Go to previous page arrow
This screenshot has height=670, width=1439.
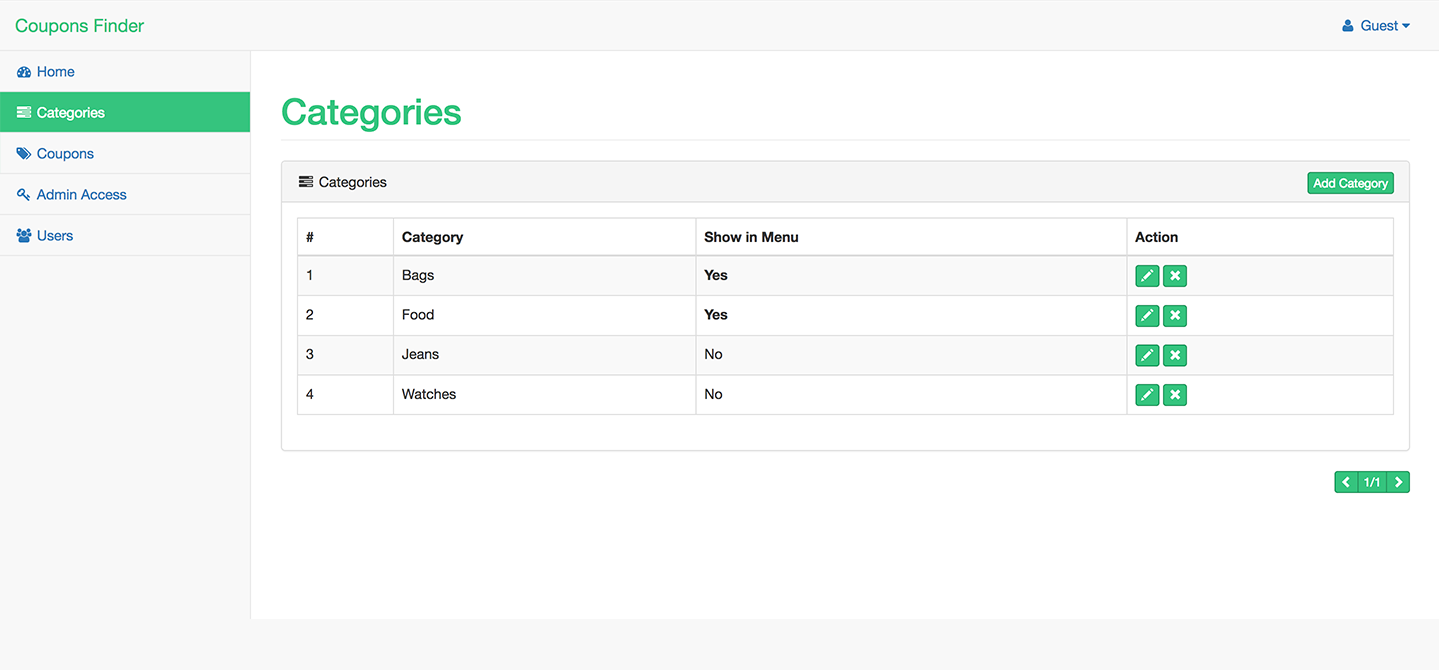1346,483
